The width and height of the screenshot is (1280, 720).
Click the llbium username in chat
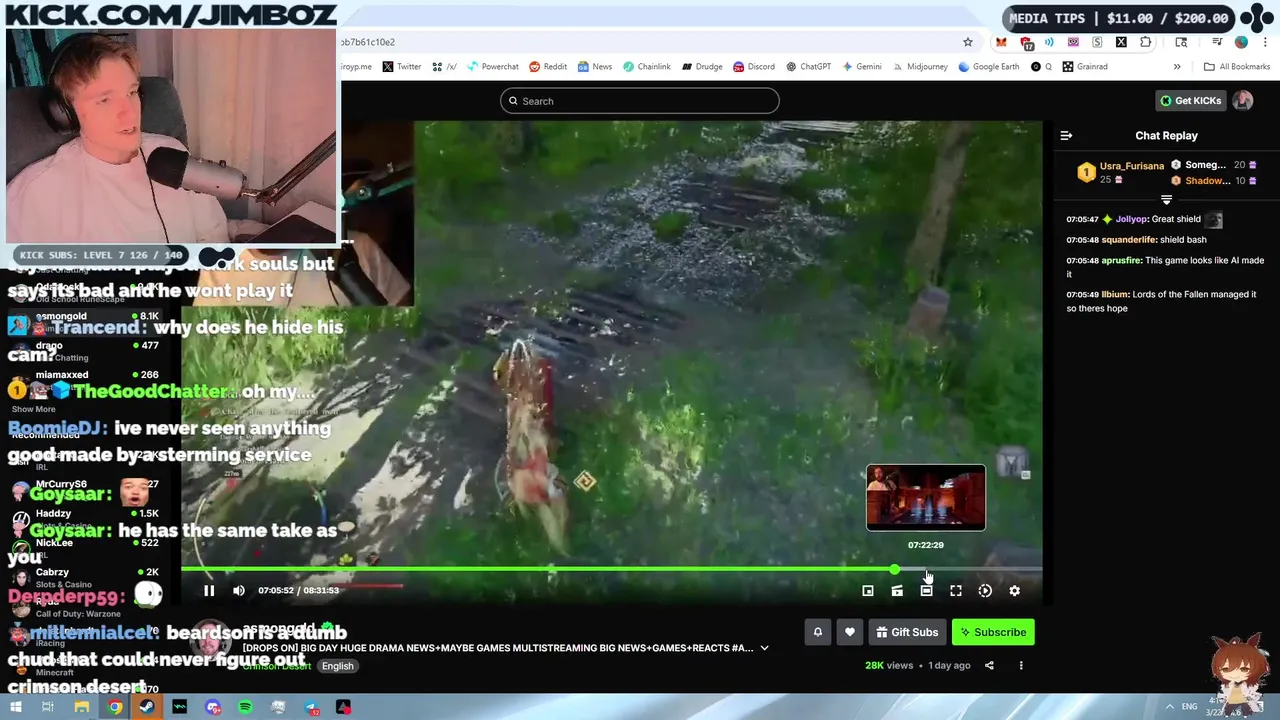pos(1115,295)
